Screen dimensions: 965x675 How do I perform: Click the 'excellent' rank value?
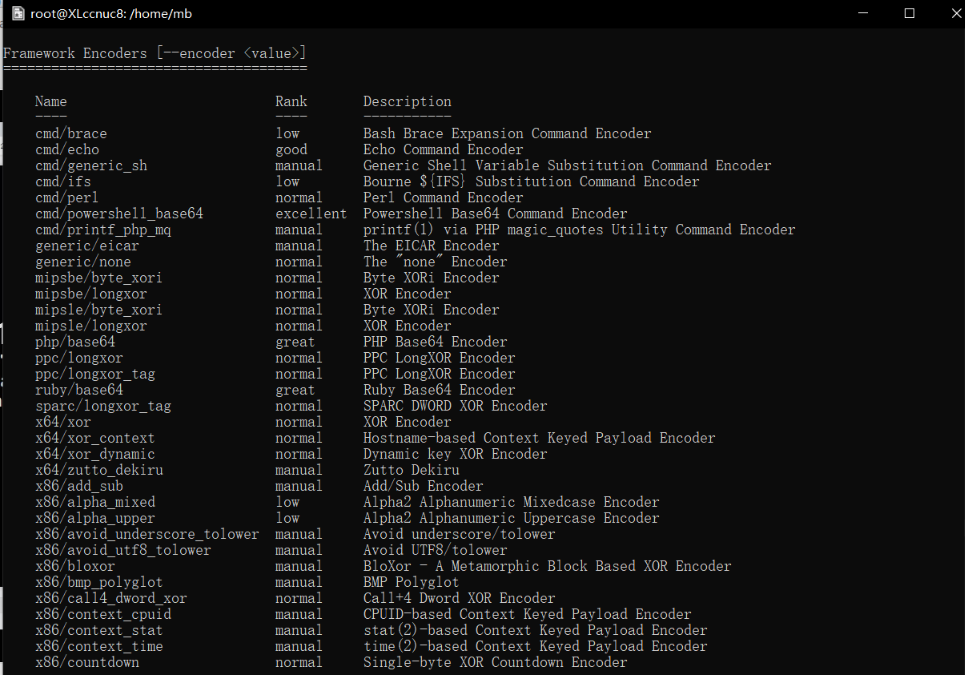tap(311, 214)
